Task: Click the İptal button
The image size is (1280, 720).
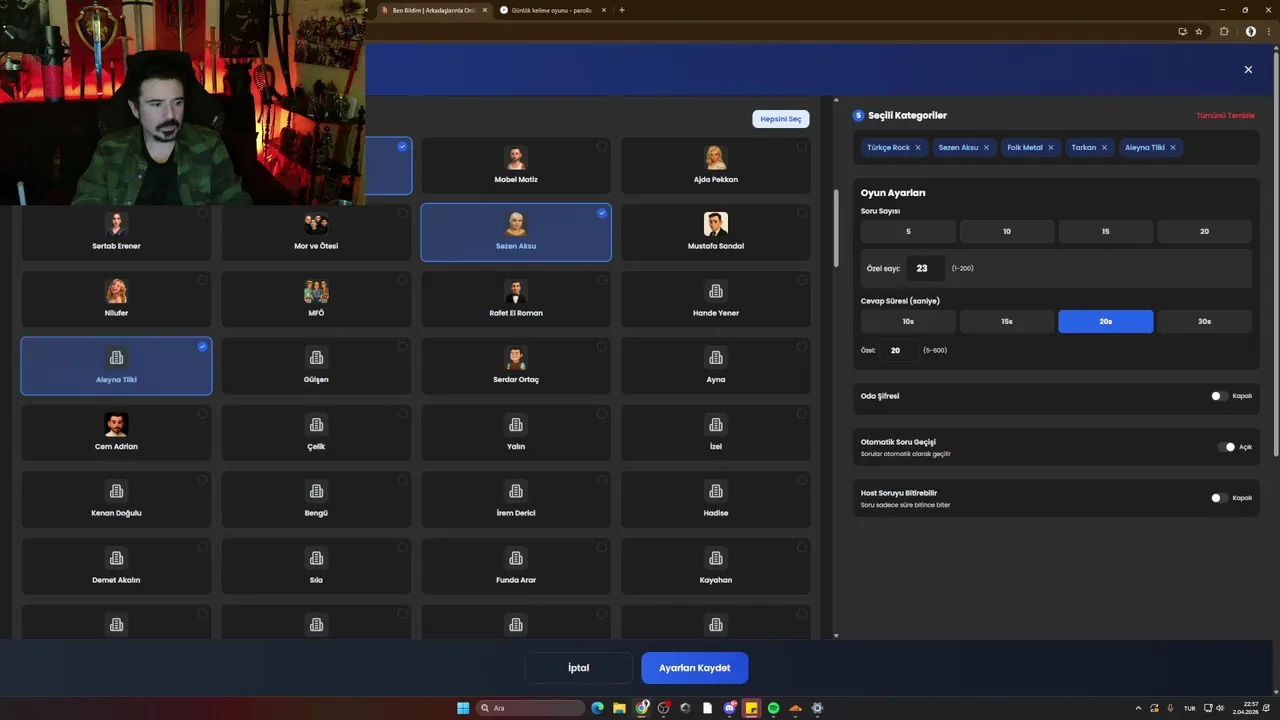Action: point(579,668)
